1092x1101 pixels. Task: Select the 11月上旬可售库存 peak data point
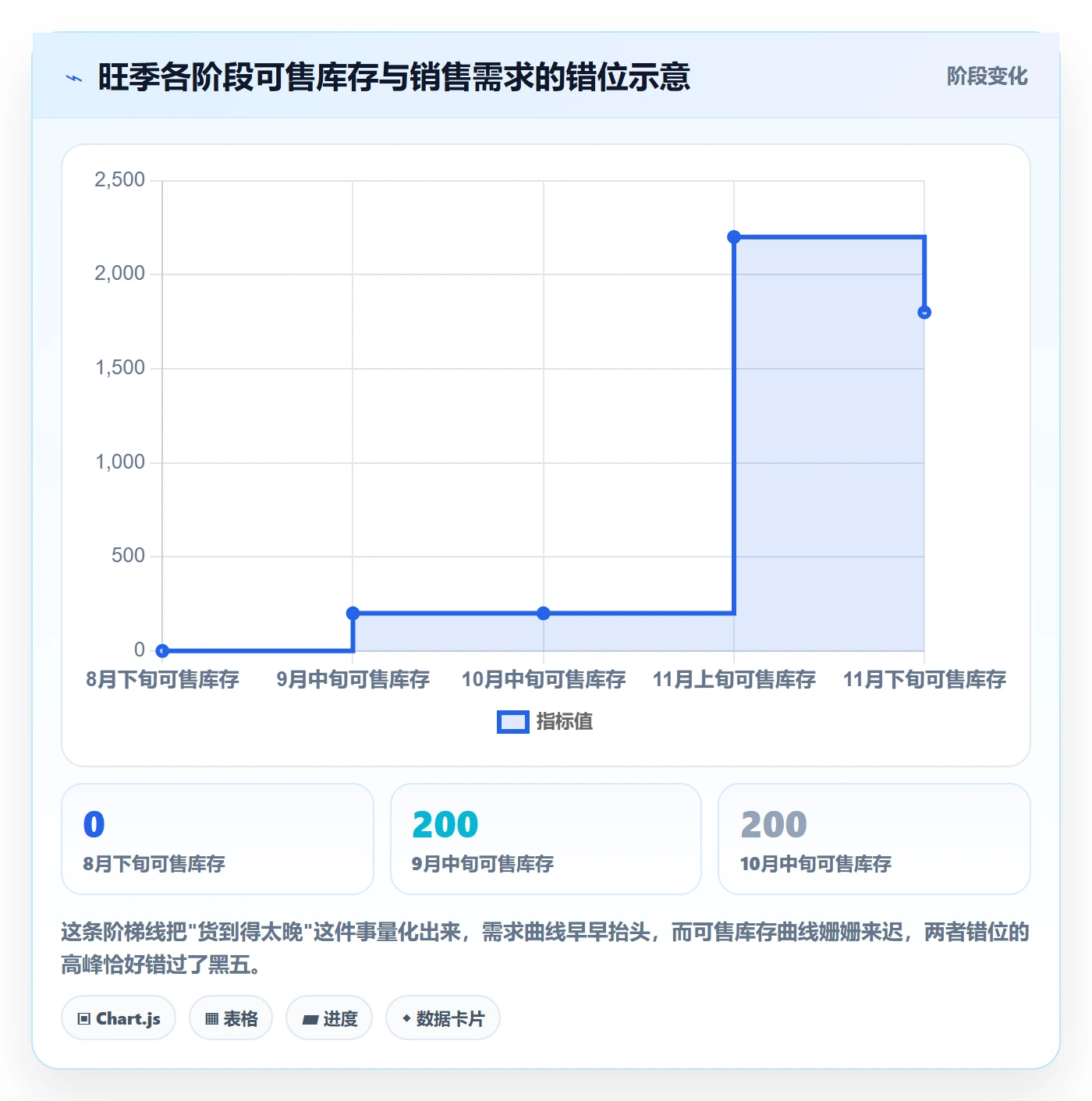tap(734, 237)
